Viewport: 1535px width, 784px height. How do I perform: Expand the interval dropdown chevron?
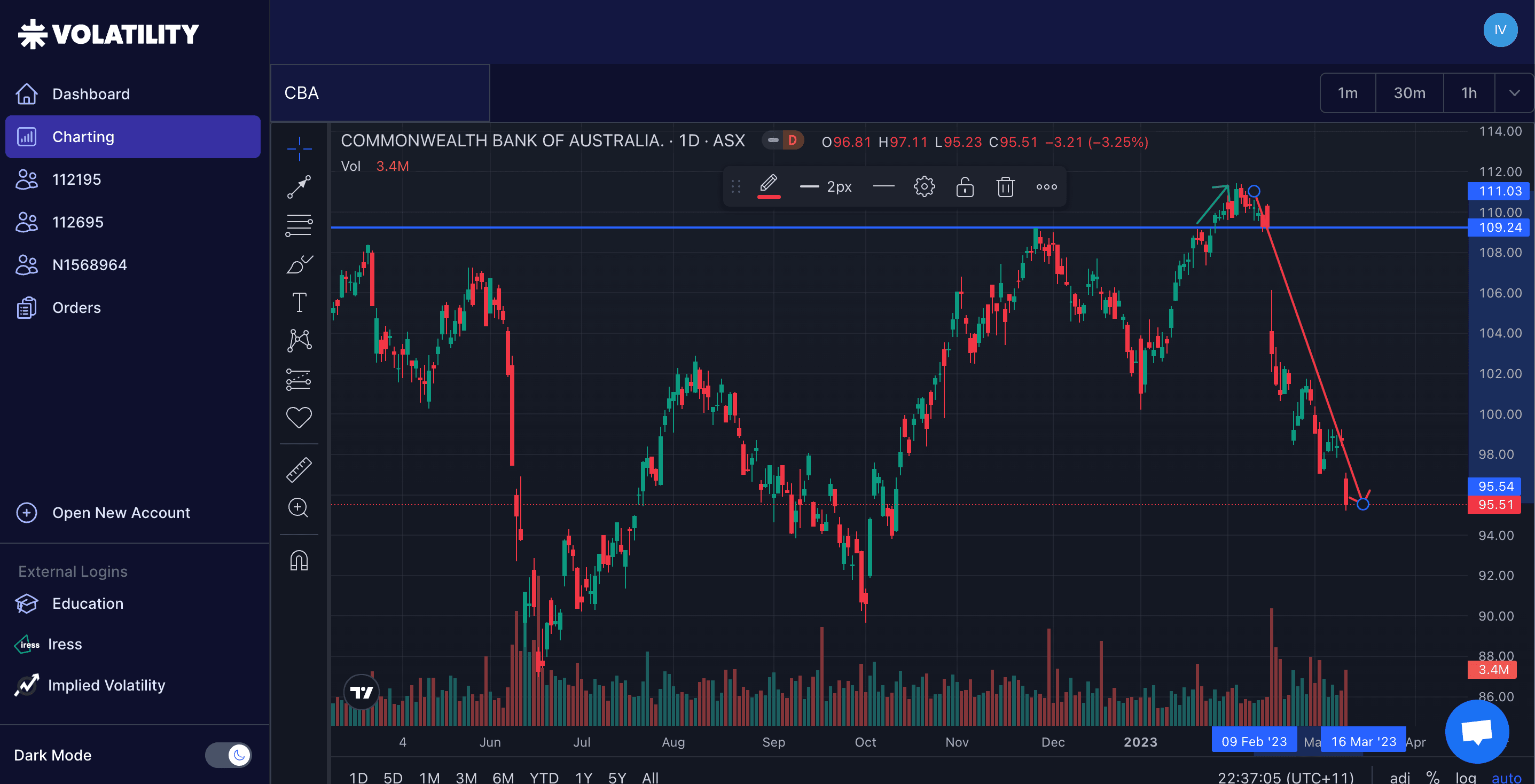click(x=1514, y=93)
